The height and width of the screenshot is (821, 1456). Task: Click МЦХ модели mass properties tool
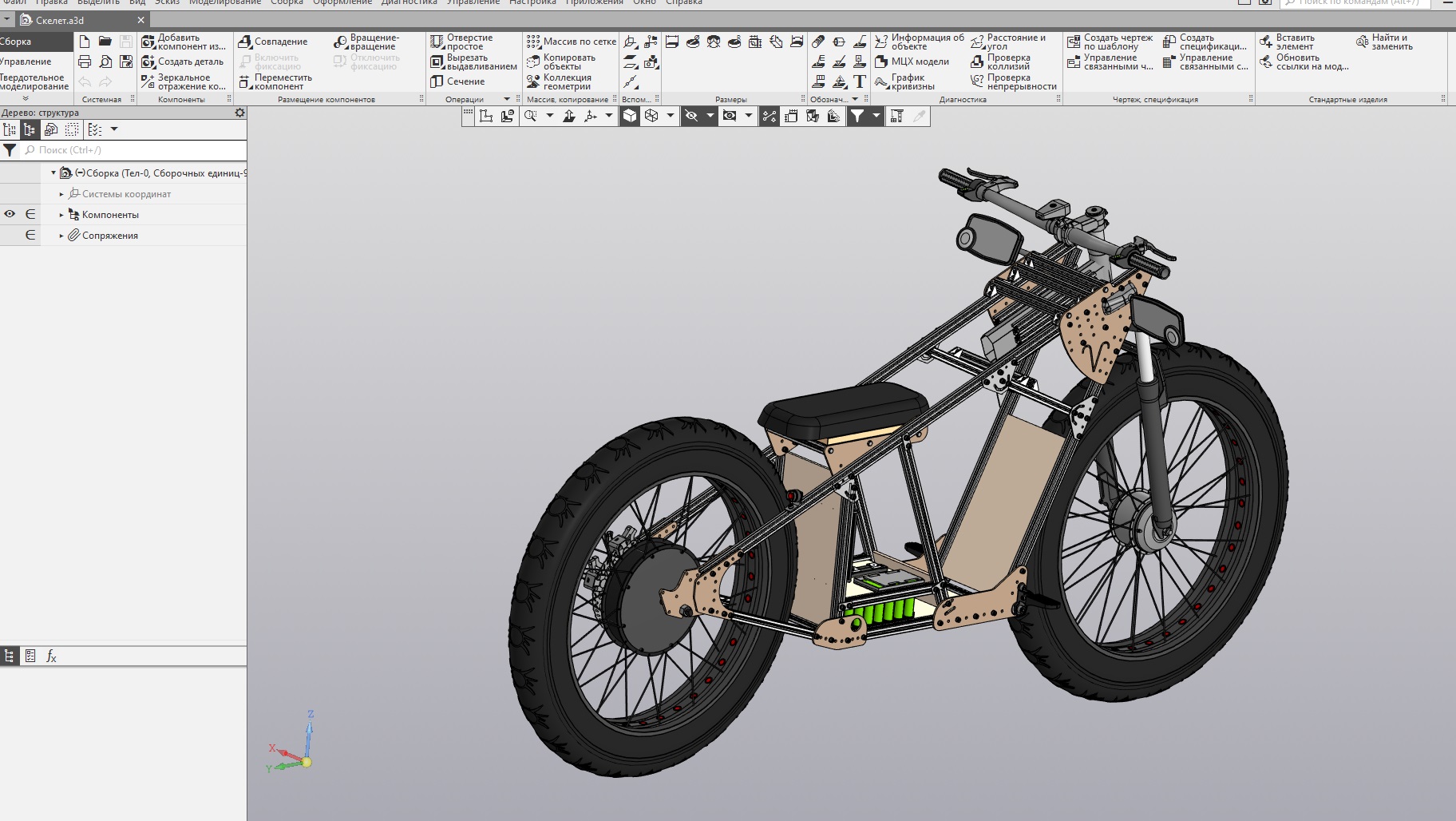[x=912, y=61]
